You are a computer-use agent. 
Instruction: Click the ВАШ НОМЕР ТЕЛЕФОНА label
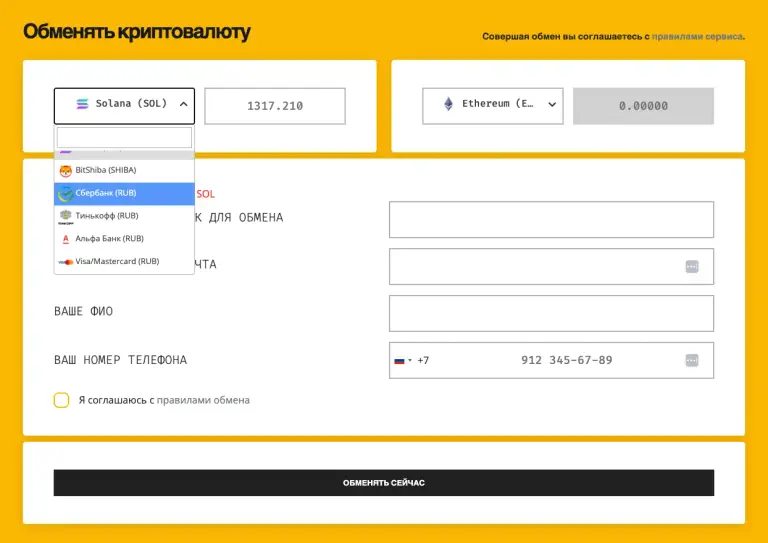pyautogui.click(x=120, y=360)
